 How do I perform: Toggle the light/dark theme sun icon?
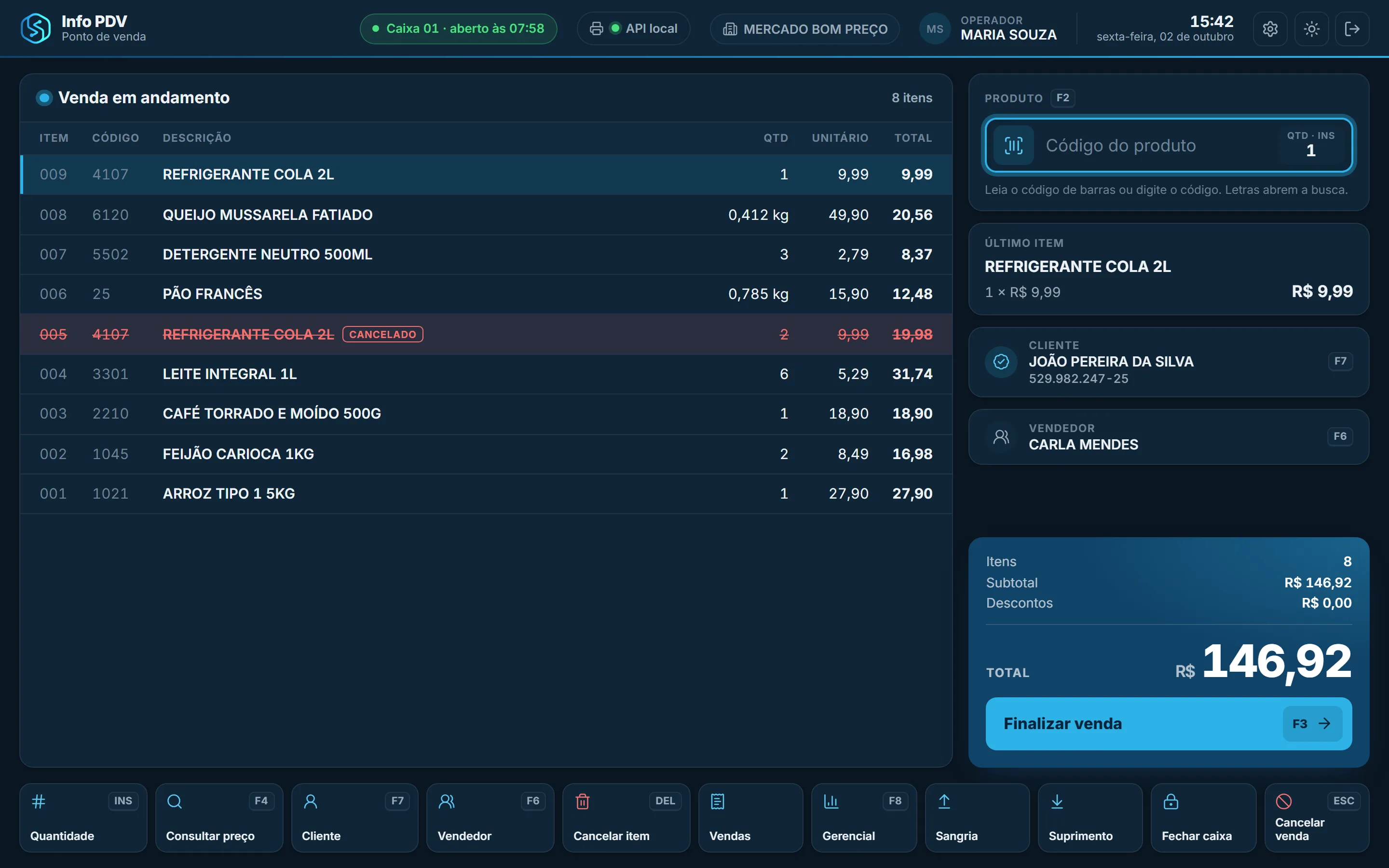coord(1311,29)
